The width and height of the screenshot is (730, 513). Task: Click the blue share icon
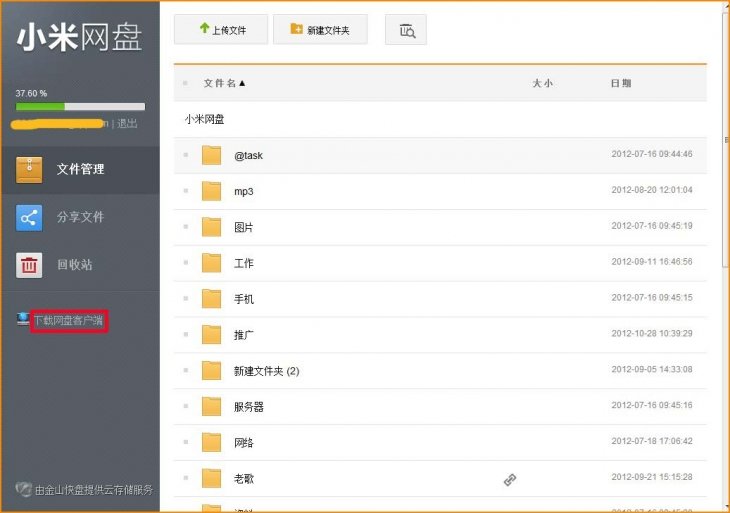[29, 218]
